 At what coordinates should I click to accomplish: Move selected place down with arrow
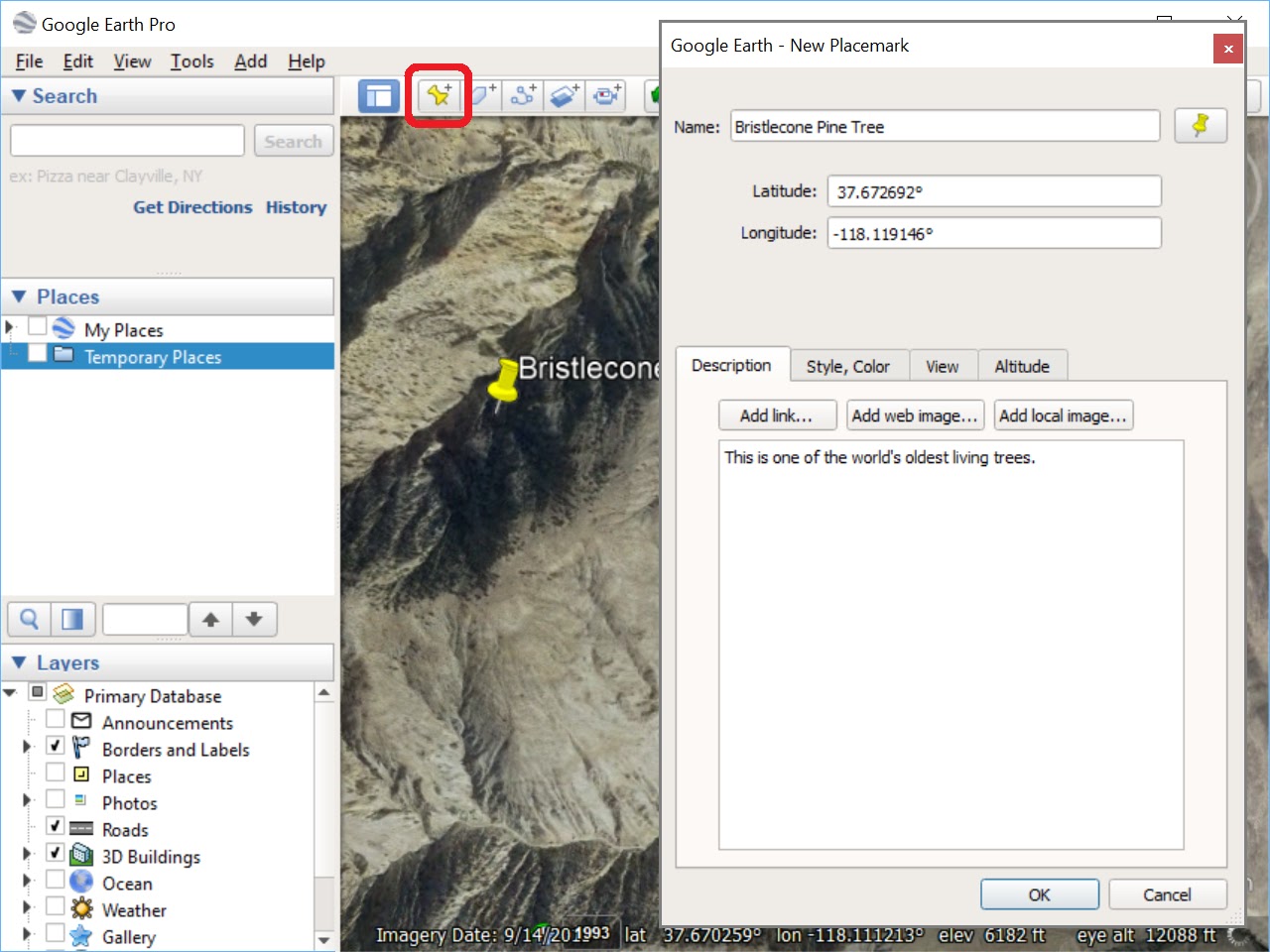[x=254, y=620]
